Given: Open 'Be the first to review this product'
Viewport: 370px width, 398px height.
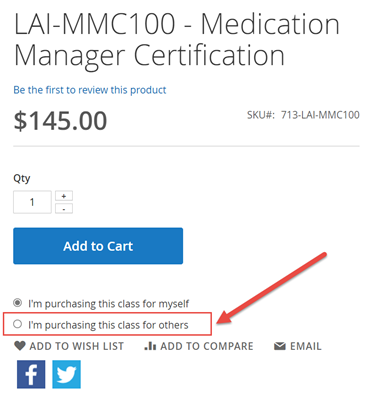Looking at the screenshot, I should (90, 90).
